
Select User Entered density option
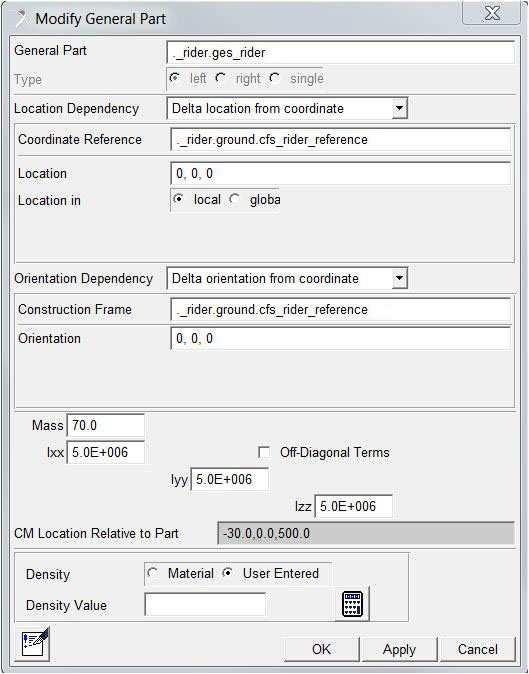point(228,573)
